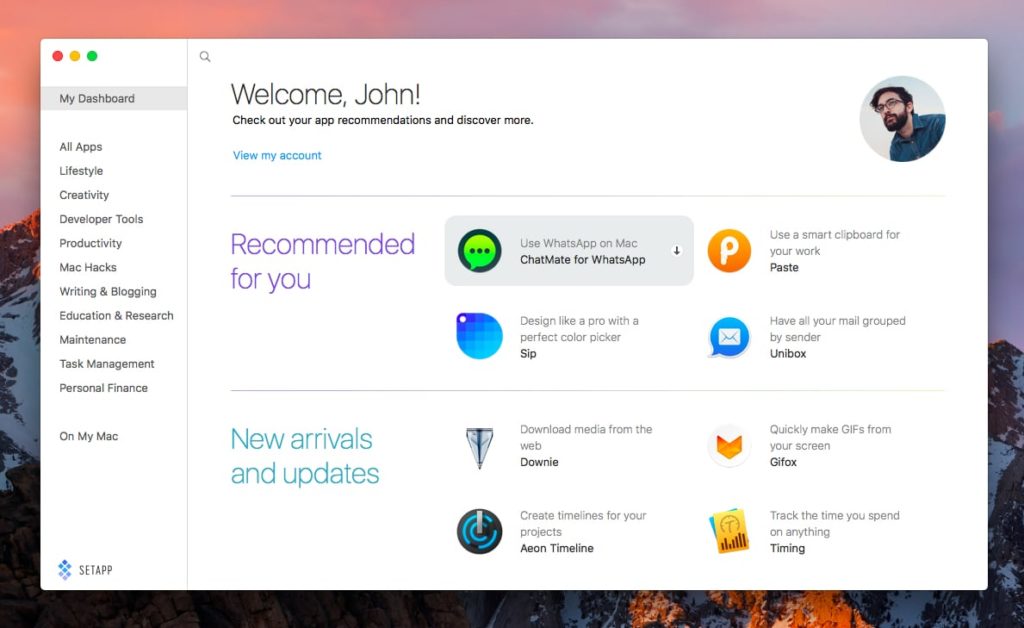Click 'Download media from the web' text

[x=586, y=437]
